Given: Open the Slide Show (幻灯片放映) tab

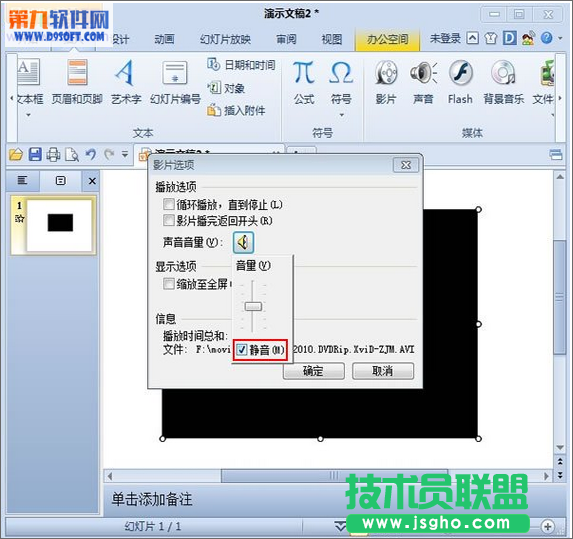Looking at the screenshot, I should pos(225,39).
